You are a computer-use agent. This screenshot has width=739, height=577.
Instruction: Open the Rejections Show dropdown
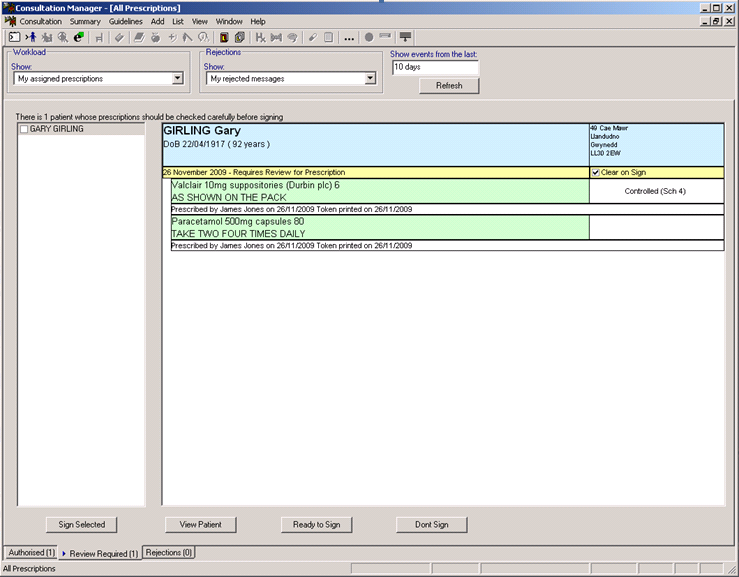(x=370, y=78)
